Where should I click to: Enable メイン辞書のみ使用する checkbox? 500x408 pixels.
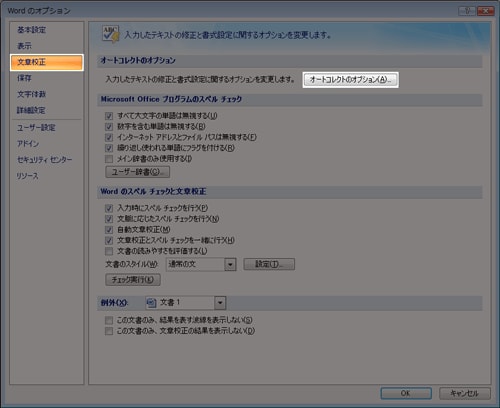click(x=109, y=159)
